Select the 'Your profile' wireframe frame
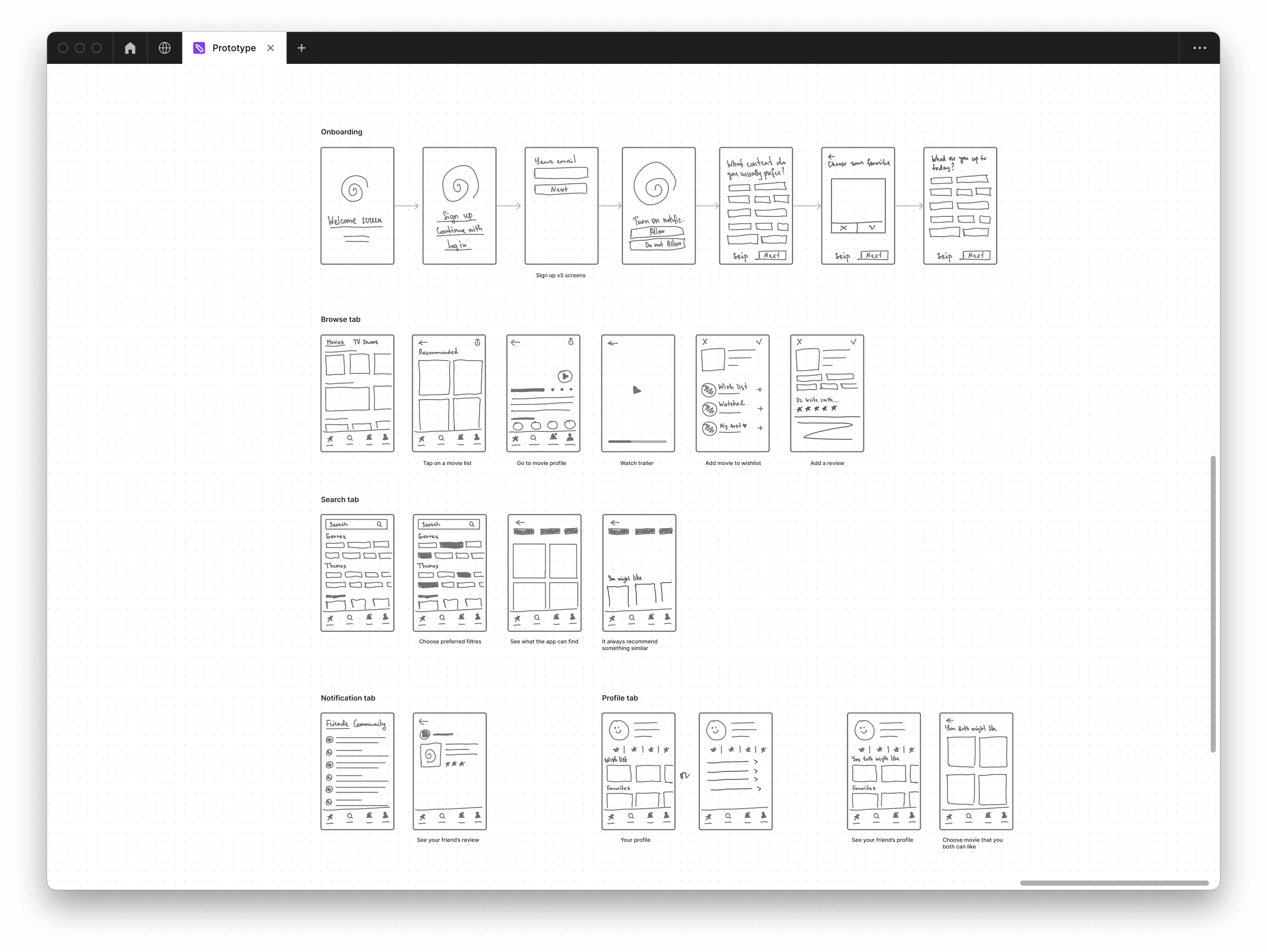 (x=638, y=771)
